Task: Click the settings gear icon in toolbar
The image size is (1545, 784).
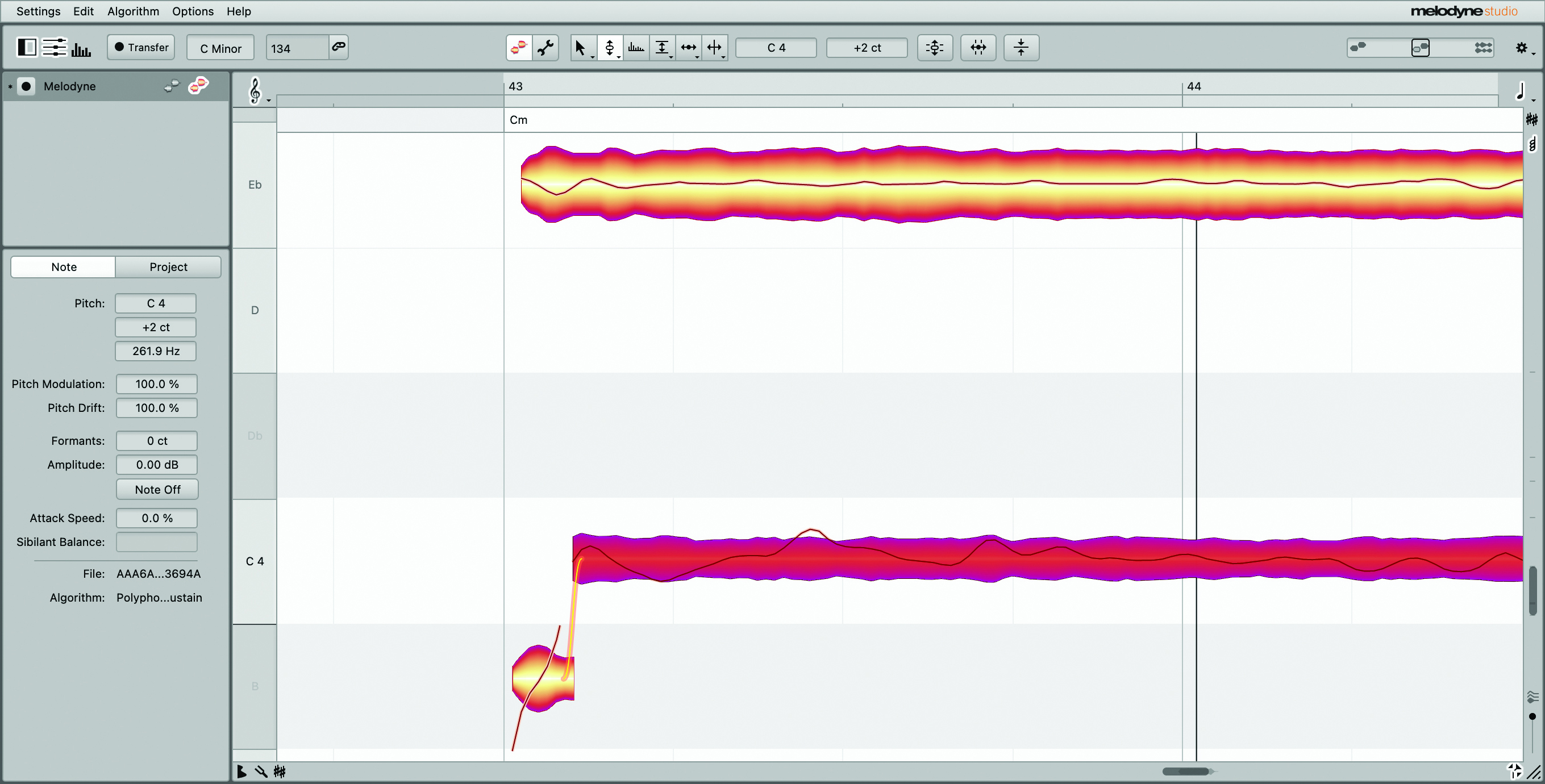Action: [1521, 47]
